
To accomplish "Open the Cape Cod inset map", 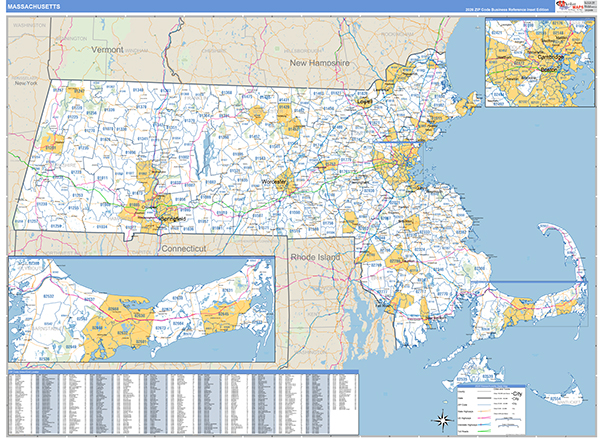I will tap(142, 309).
